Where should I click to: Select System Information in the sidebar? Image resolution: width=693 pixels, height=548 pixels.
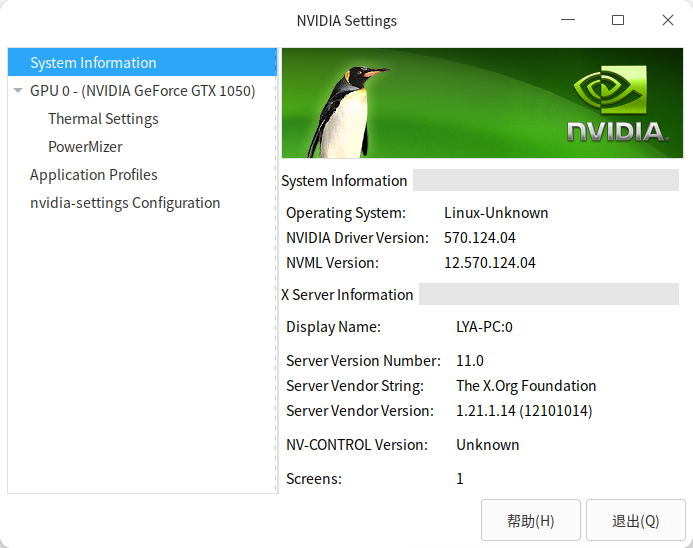click(142, 62)
